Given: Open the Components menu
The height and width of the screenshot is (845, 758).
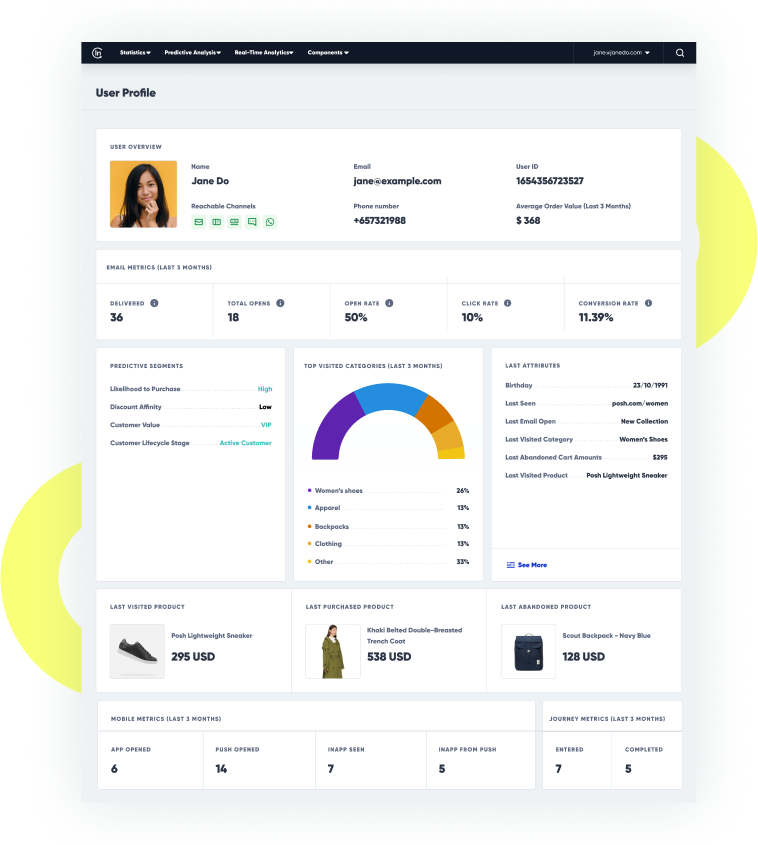Looking at the screenshot, I should (328, 53).
